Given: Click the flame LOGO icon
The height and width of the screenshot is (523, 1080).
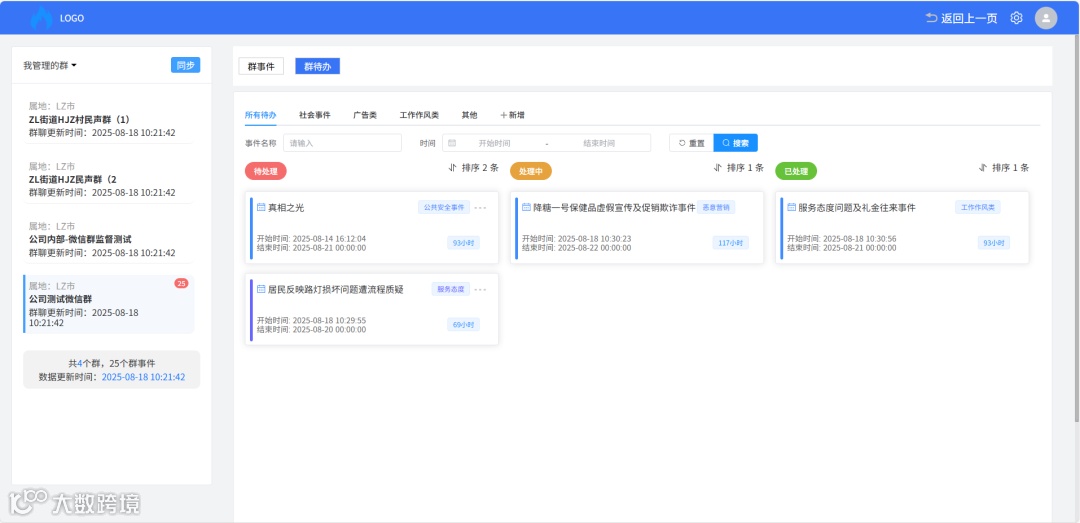Looking at the screenshot, I should (x=41, y=19).
